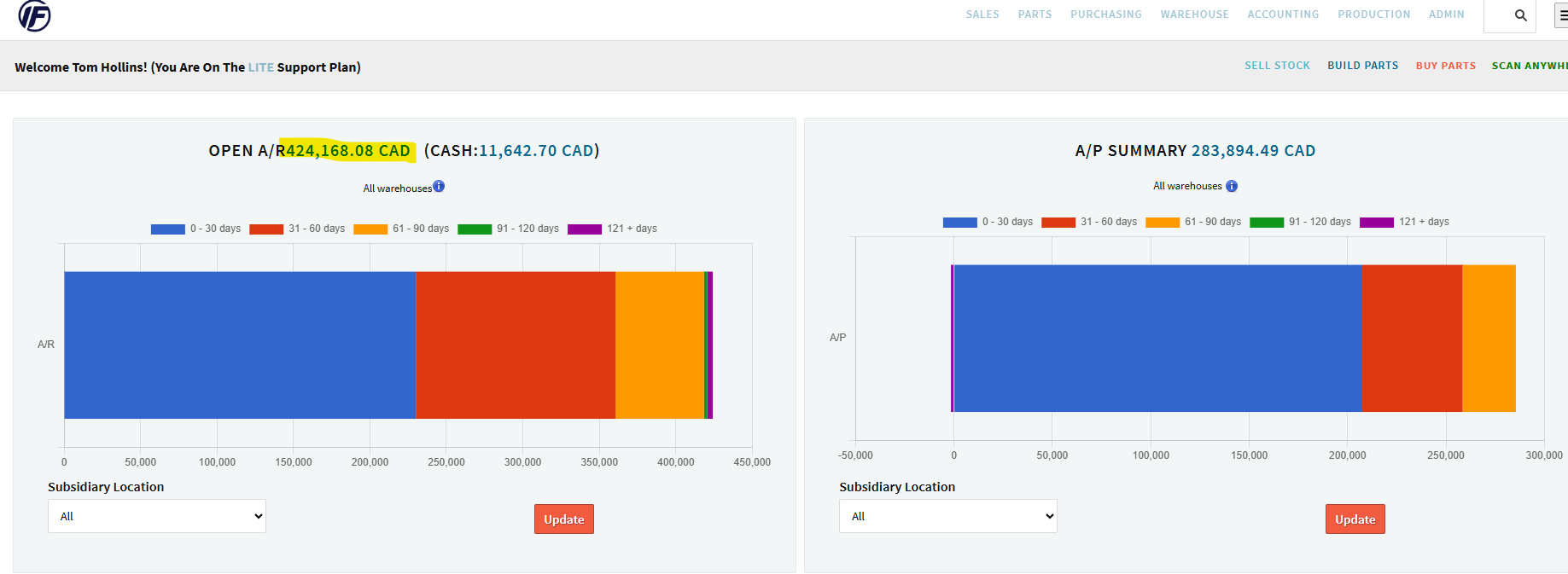This screenshot has height=574, width=1568.
Task: Expand A/R Subsidiary Location dropdown
Action: click(157, 516)
